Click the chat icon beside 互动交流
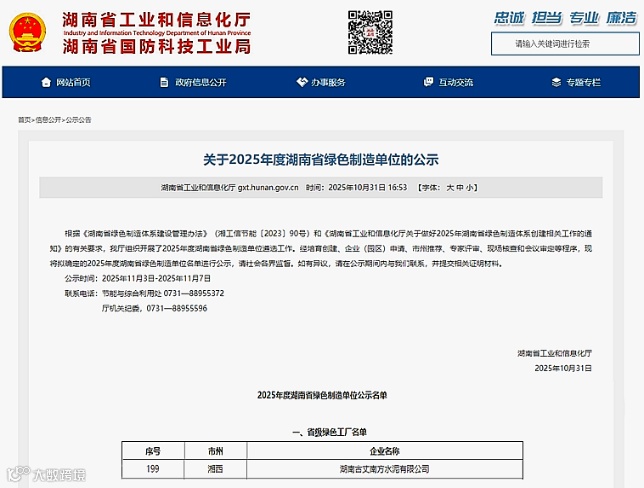The height and width of the screenshot is (488, 644). (428, 82)
